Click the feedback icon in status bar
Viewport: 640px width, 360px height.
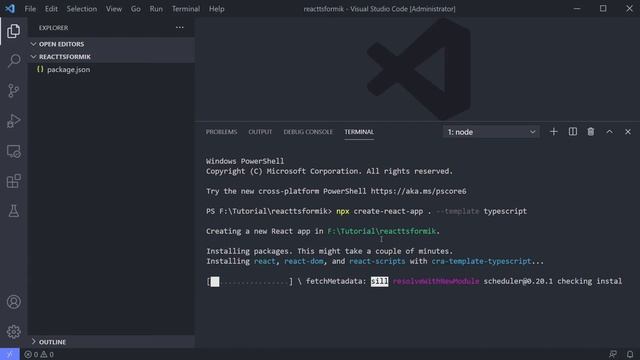pos(613,354)
